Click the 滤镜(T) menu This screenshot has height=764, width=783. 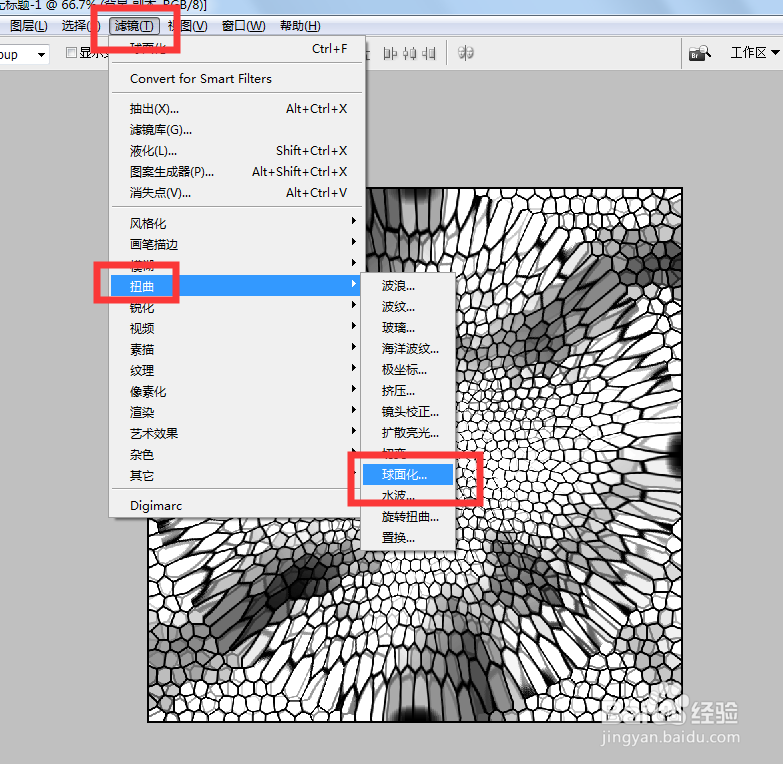(134, 25)
